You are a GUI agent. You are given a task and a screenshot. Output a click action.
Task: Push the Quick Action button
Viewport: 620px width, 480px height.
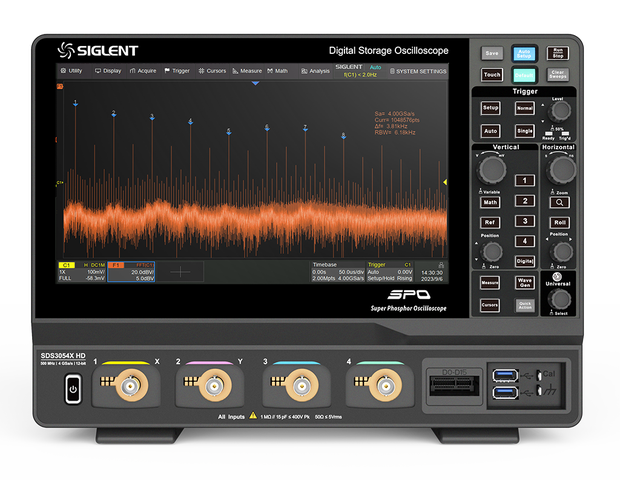(x=525, y=305)
